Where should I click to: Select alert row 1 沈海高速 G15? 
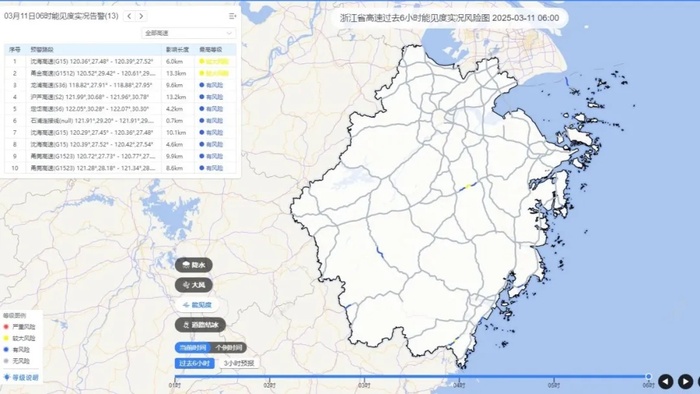click(121, 61)
